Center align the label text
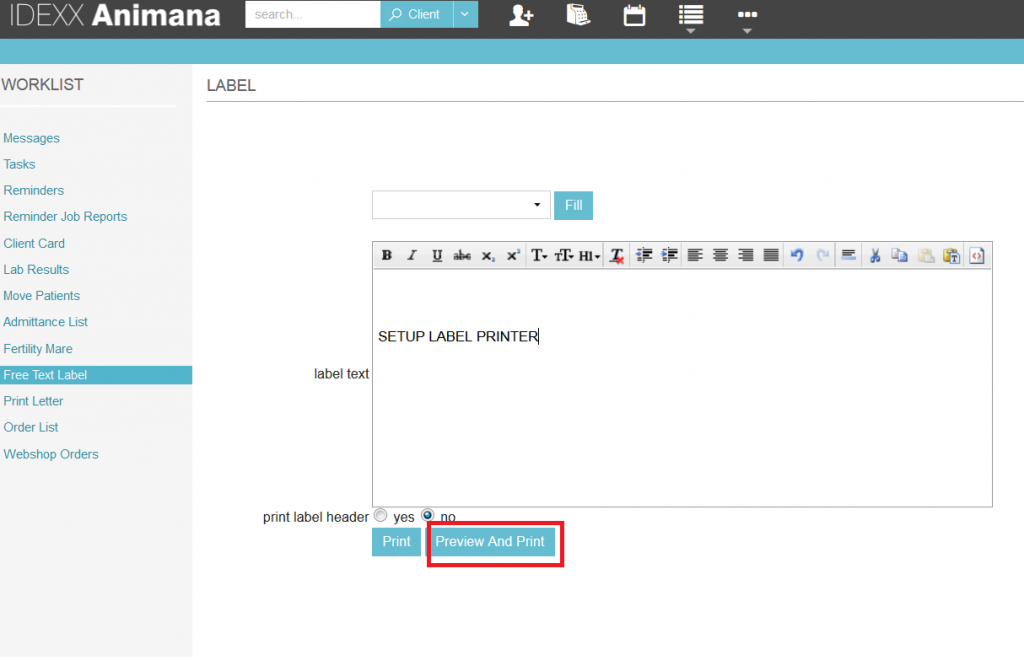1024x660 pixels. 720,256
